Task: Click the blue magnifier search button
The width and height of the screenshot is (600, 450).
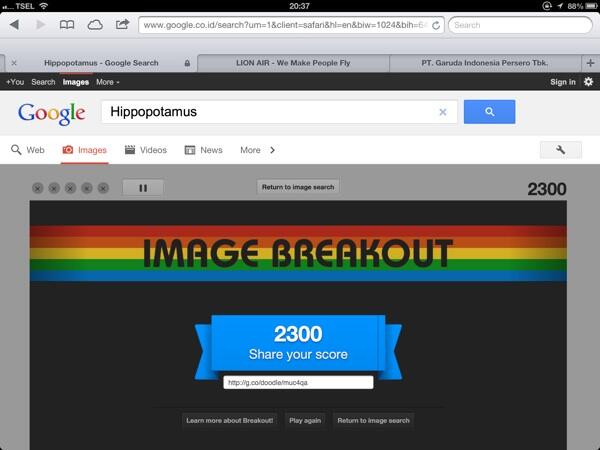Action: point(489,112)
